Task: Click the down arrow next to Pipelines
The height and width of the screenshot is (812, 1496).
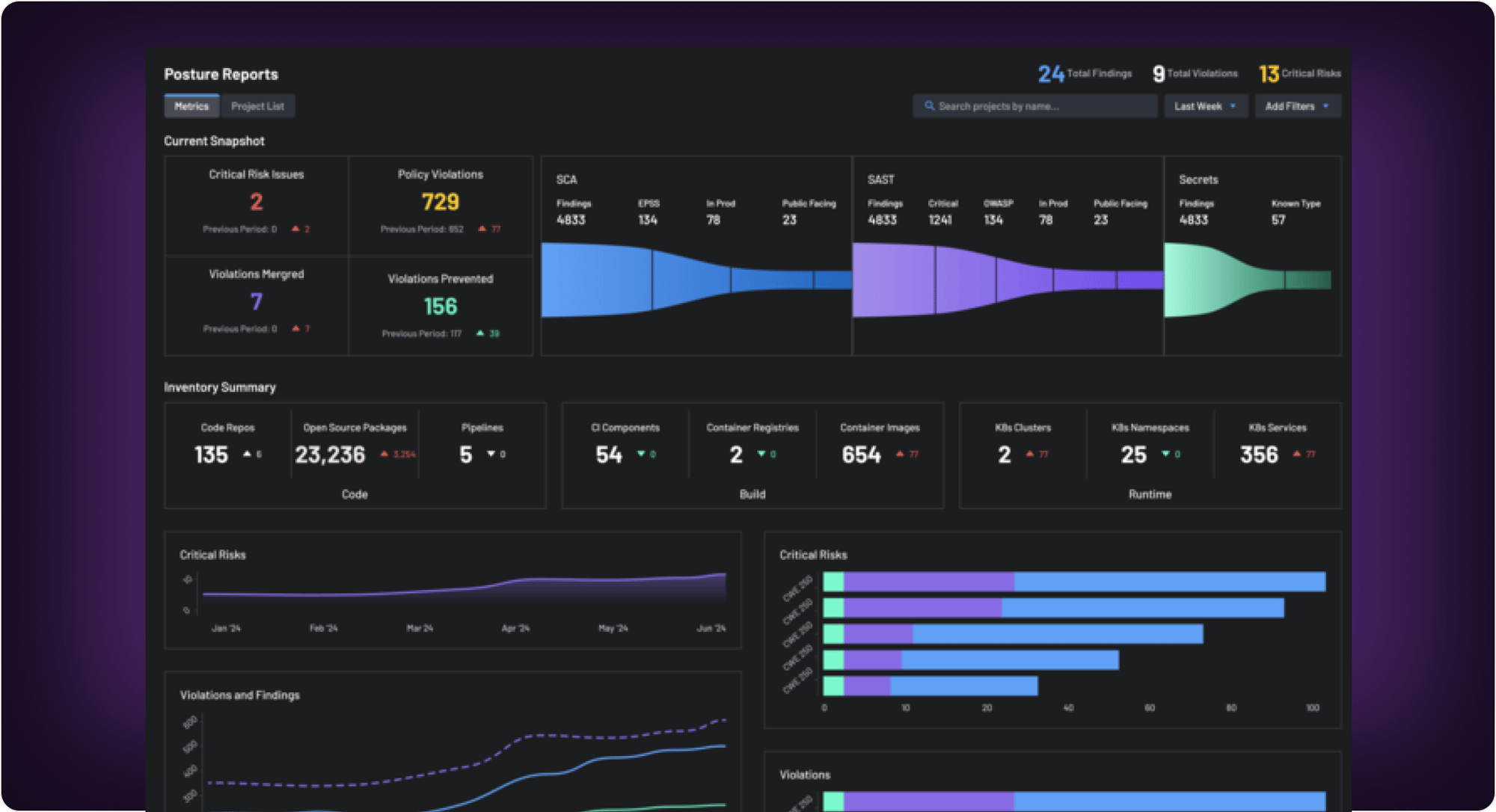Action: point(491,454)
